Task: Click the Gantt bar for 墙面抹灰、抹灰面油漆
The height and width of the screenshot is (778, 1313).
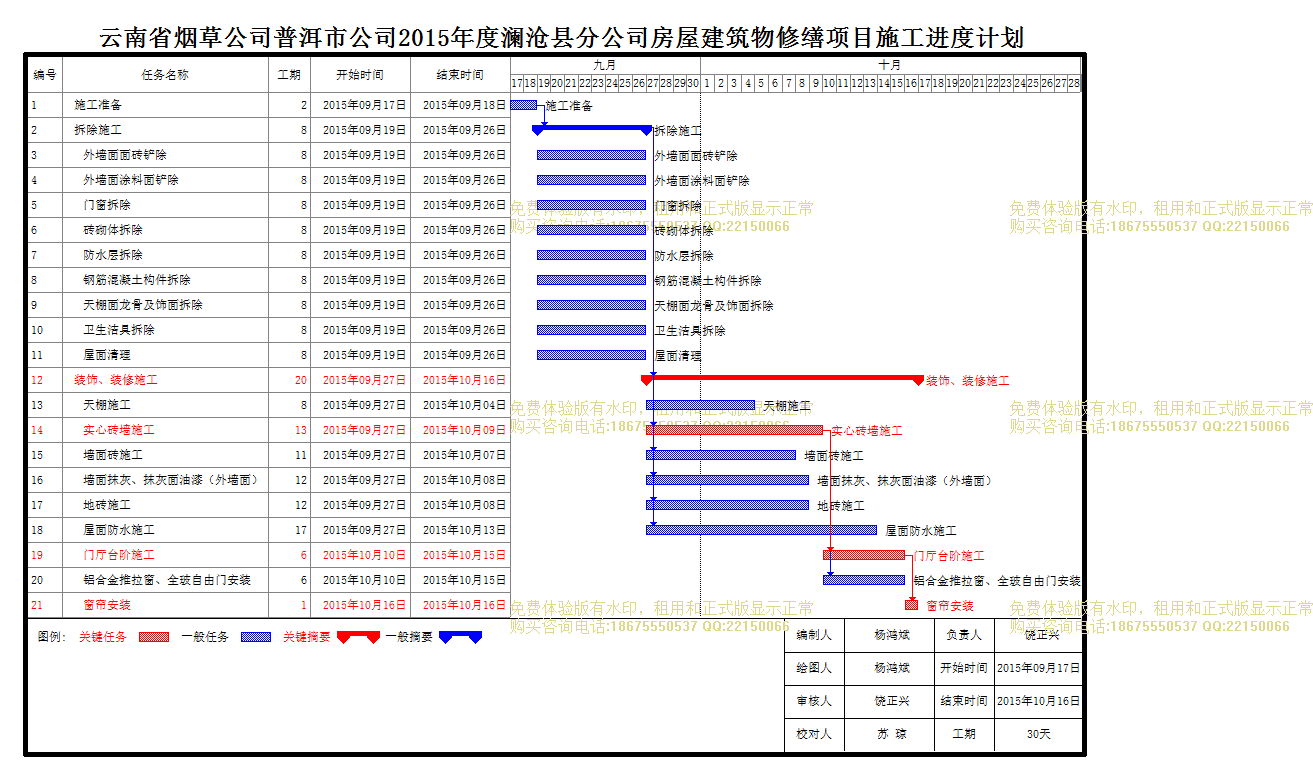Action: point(728,480)
